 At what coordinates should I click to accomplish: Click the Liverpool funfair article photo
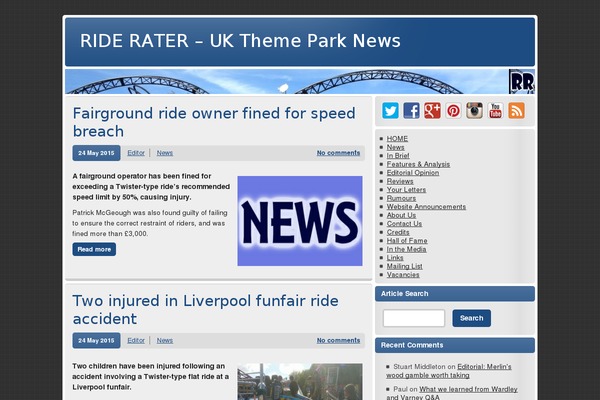[x=300, y=382]
